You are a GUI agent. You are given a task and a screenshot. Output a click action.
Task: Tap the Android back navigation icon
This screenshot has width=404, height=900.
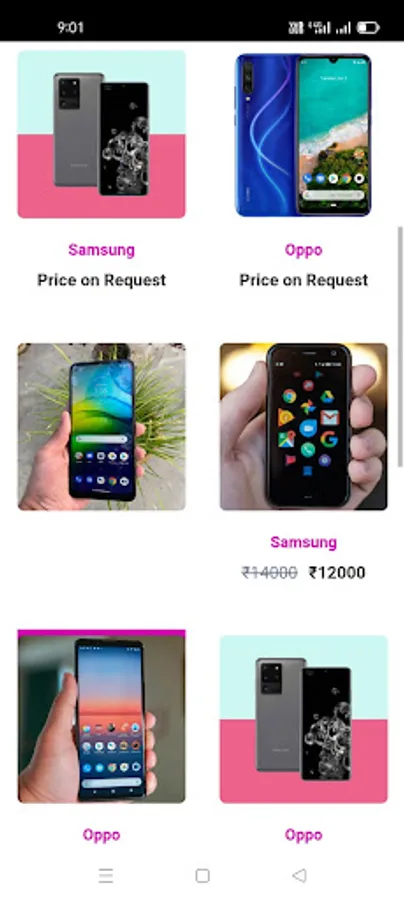click(x=299, y=875)
